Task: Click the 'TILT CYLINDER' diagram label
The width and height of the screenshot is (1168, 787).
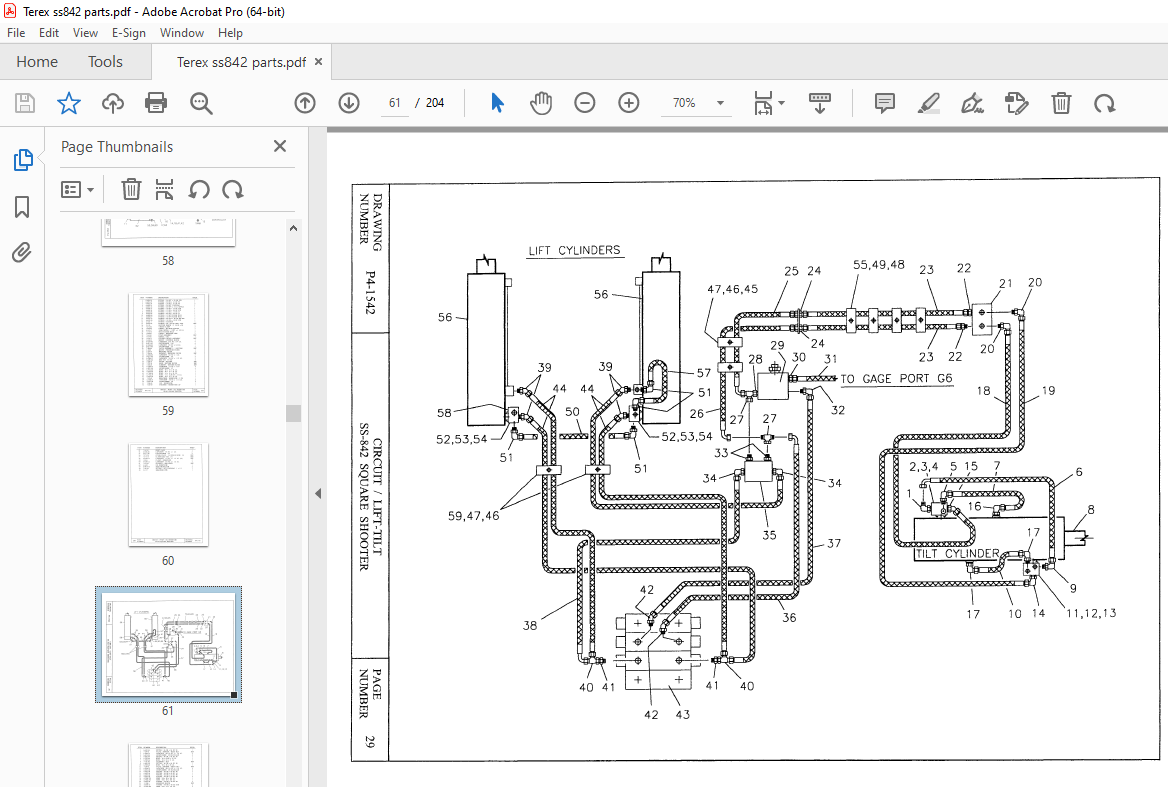Action: 957,553
